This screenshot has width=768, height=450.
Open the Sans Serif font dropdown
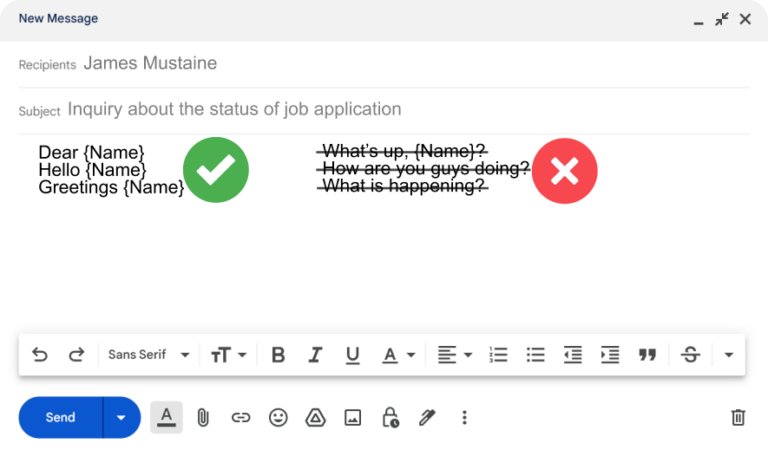pyautogui.click(x=149, y=355)
